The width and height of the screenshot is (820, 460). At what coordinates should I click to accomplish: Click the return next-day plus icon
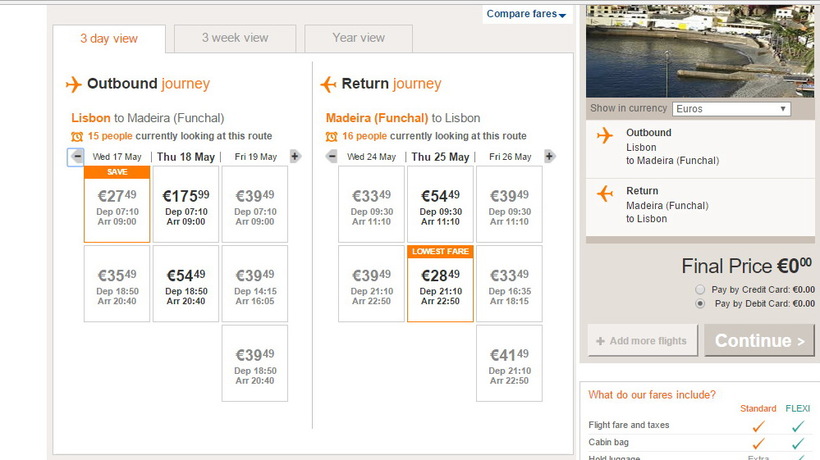pos(549,156)
